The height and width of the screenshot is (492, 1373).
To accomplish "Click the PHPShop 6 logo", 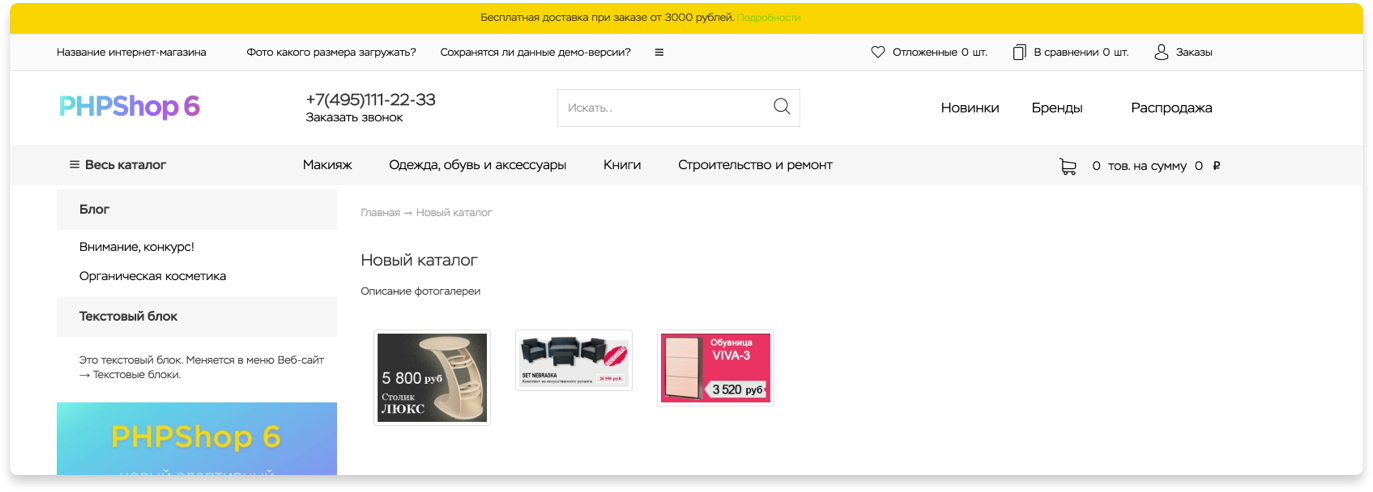I will (130, 107).
